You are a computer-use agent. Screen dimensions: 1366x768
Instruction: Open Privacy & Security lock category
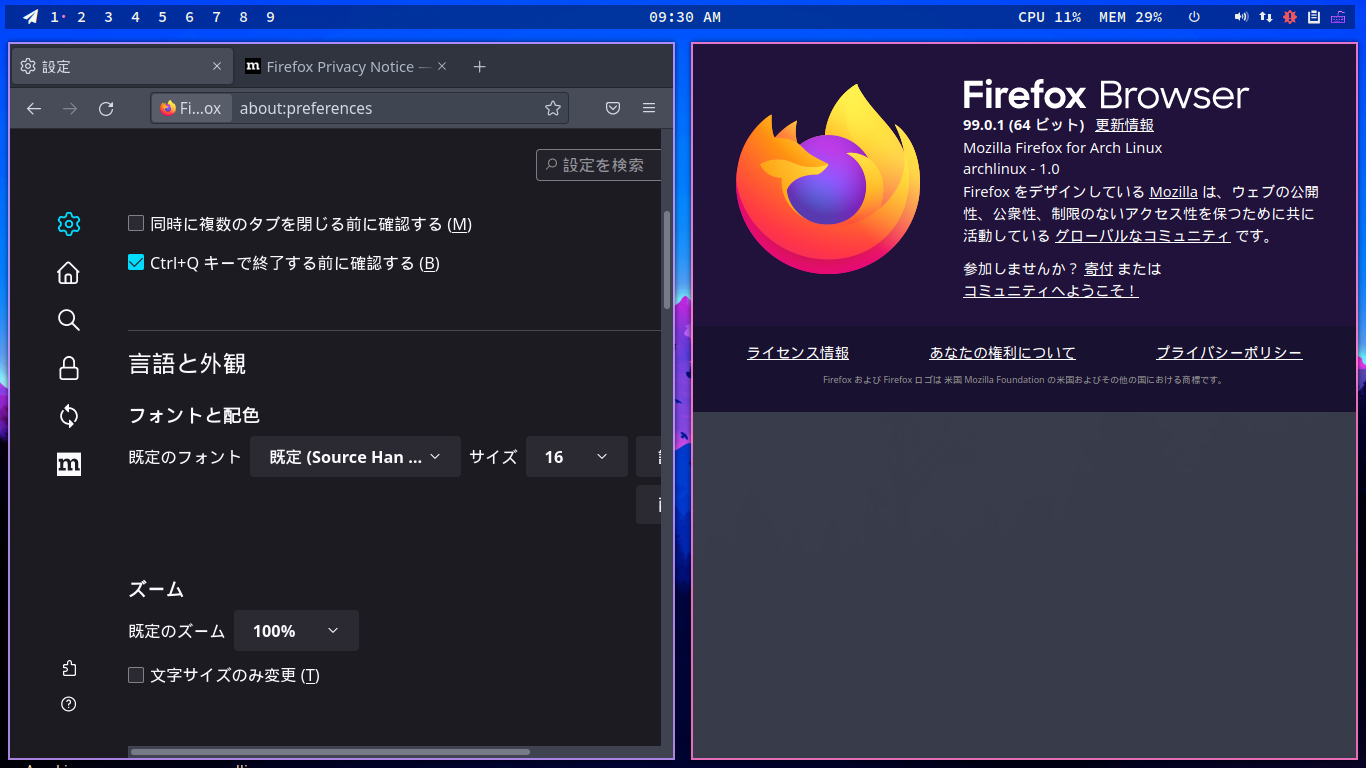[x=68, y=368]
